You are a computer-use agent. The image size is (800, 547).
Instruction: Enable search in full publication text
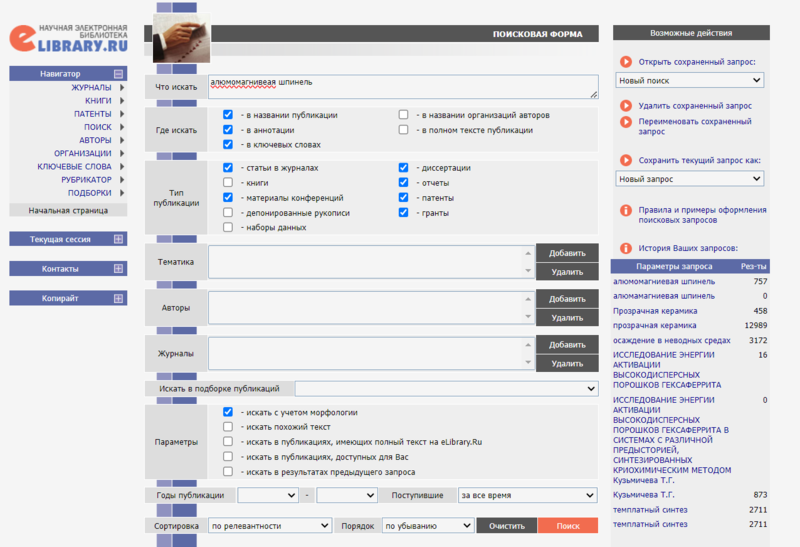click(404, 130)
